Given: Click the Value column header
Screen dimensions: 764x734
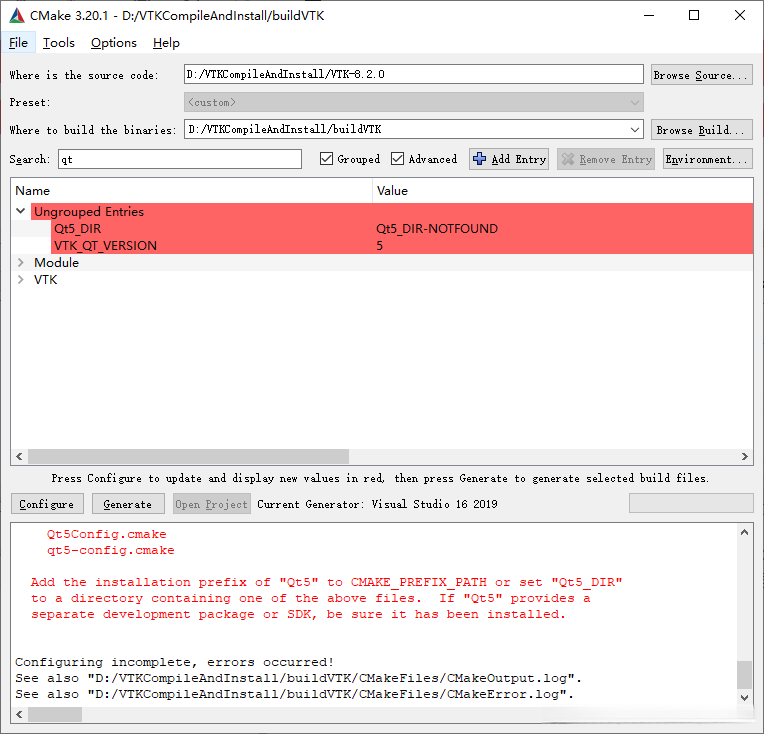Looking at the screenshot, I should (x=563, y=191).
